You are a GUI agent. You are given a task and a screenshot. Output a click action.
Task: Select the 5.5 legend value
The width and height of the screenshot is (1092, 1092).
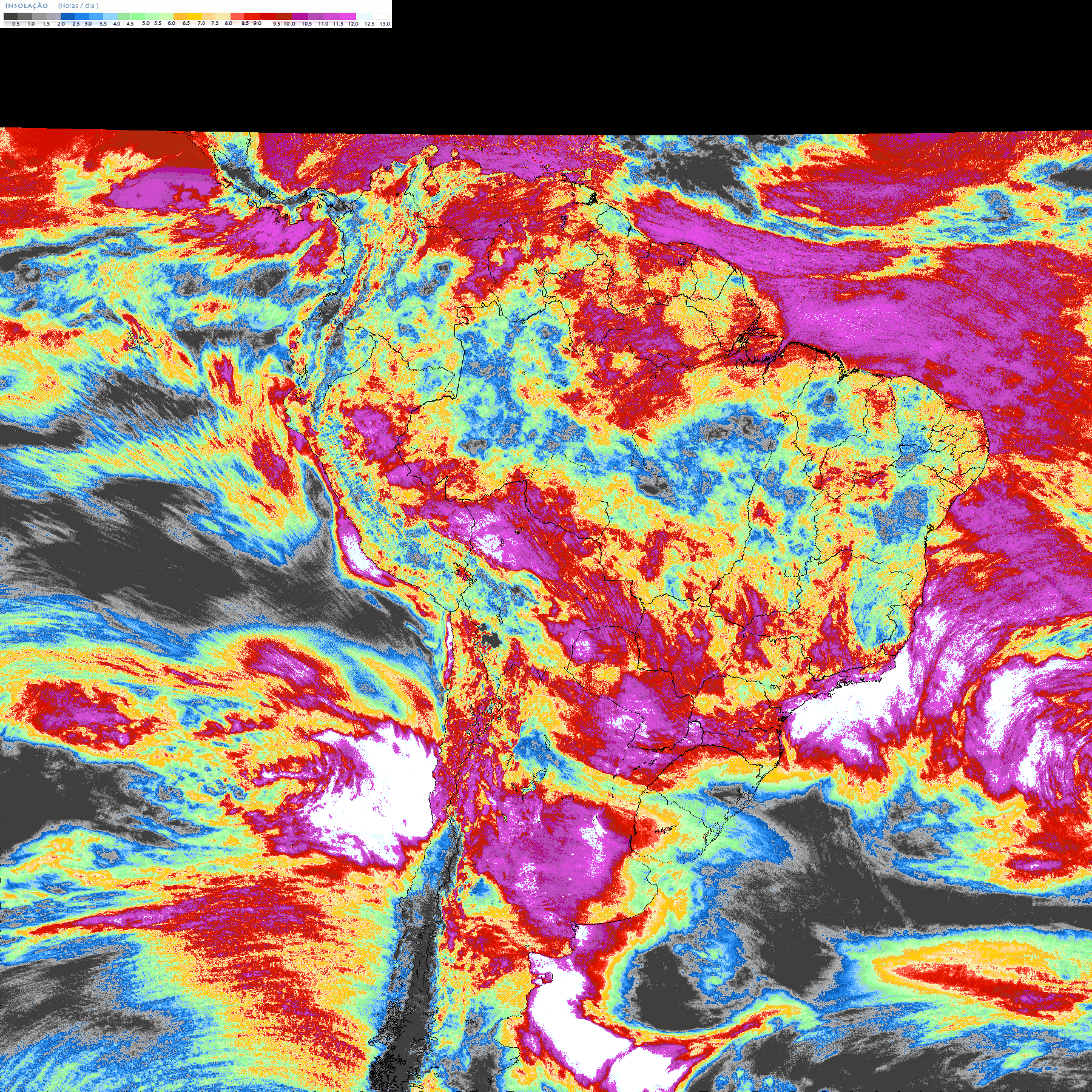(x=158, y=23)
